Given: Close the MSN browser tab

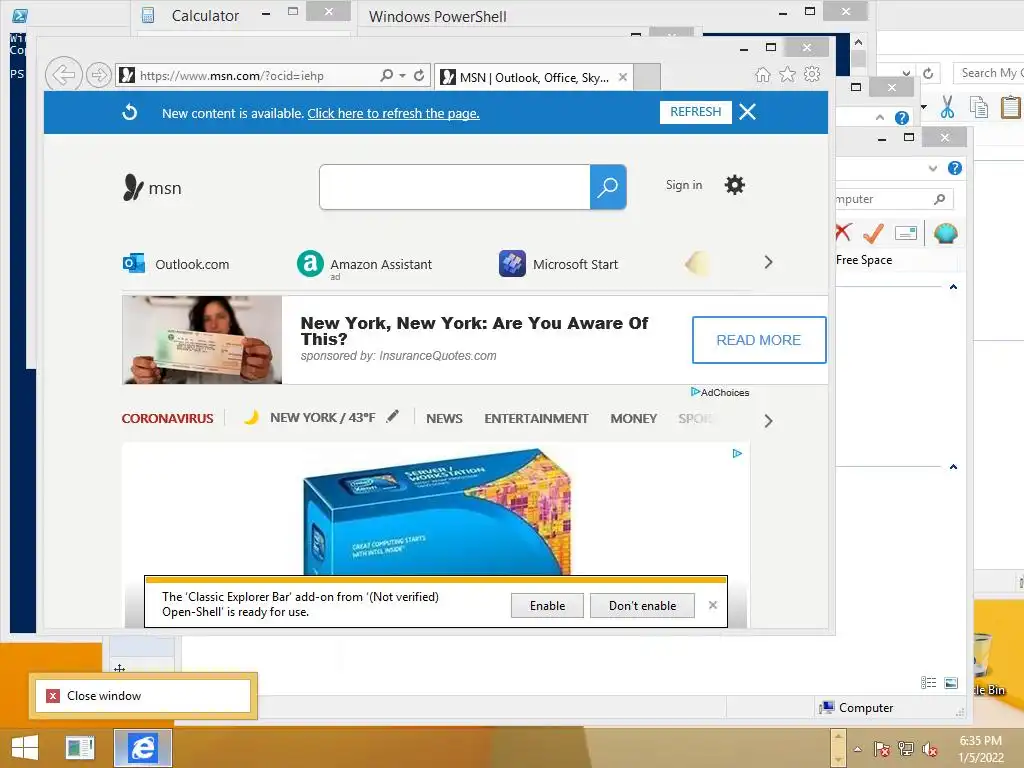Looking at the screenshot, I should pos(623,77).
